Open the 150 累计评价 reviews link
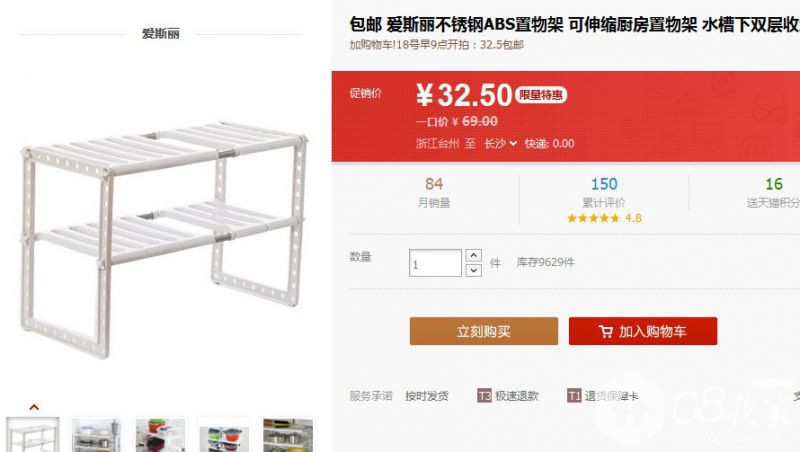The width and height of the screenshot is (800, 452). (x=604, y=192)
